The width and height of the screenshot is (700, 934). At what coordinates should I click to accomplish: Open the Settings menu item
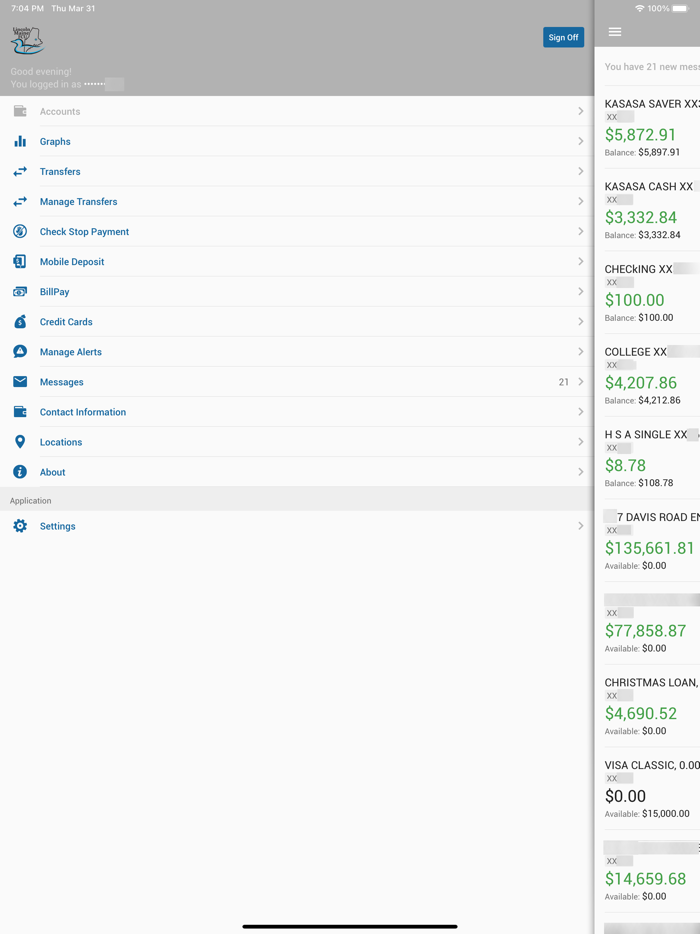tap(297, 526)
